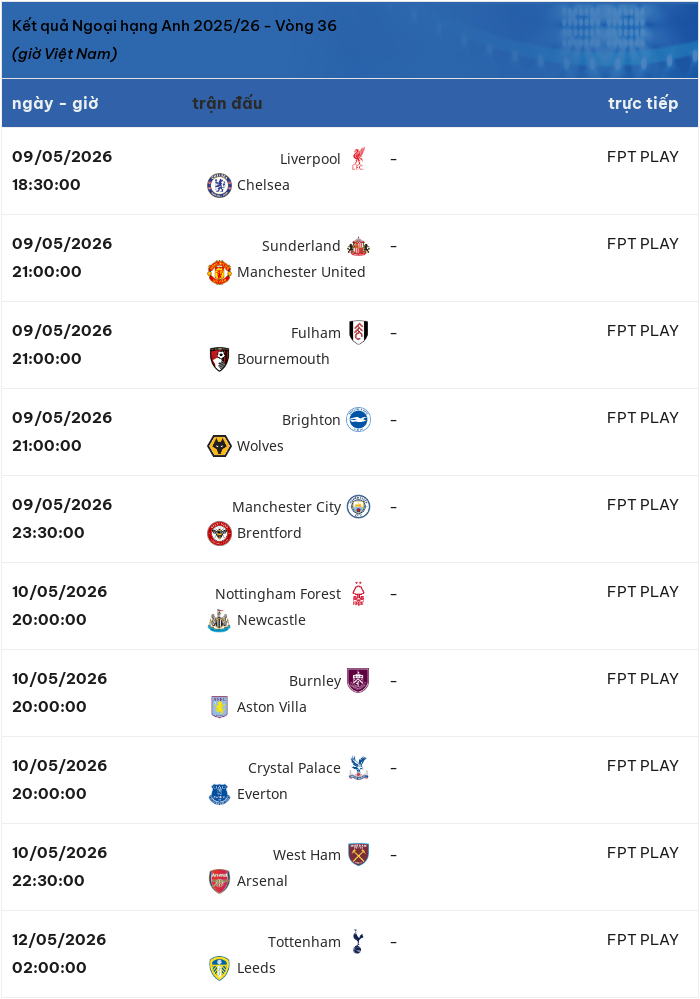This screenshot has width=700, height=999.
Task: Click the Wolves club logo
Action: [219, 446]
